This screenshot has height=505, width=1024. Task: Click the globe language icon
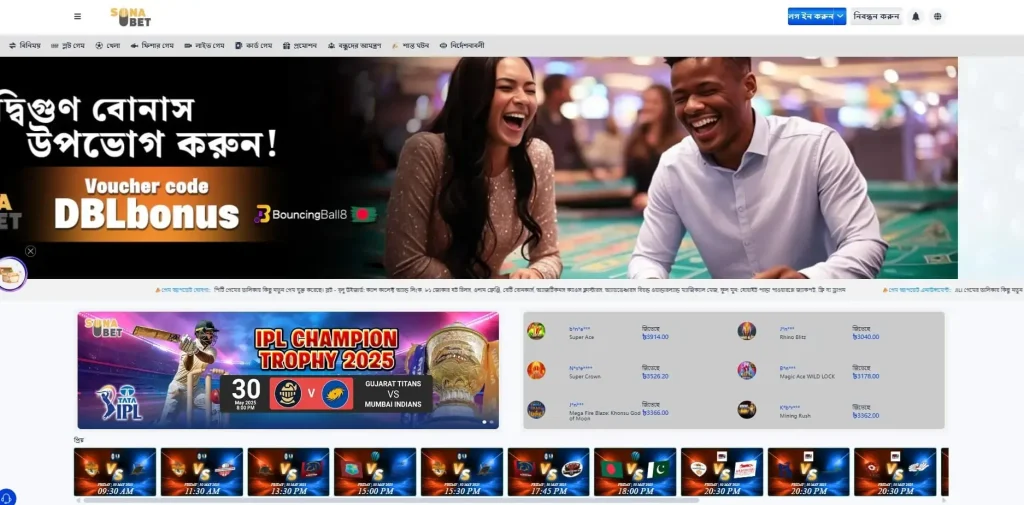tap(938, 16)
